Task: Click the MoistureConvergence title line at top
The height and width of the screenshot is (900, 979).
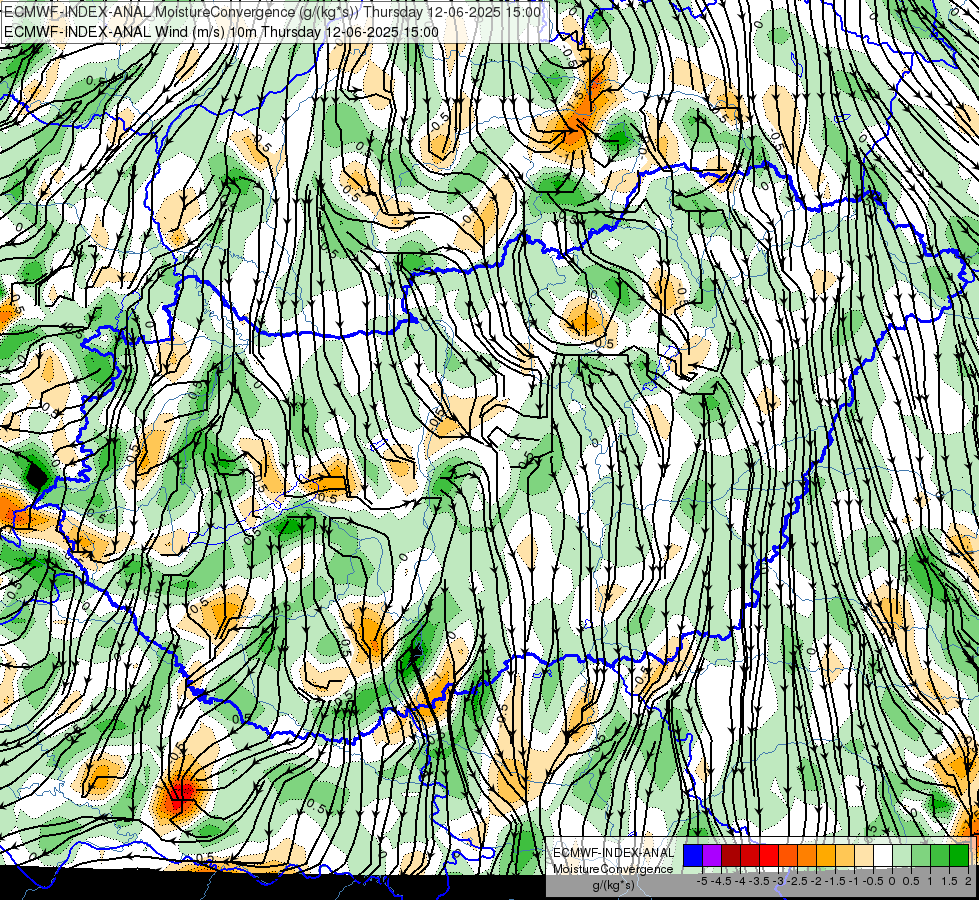Action: point(272,11)
